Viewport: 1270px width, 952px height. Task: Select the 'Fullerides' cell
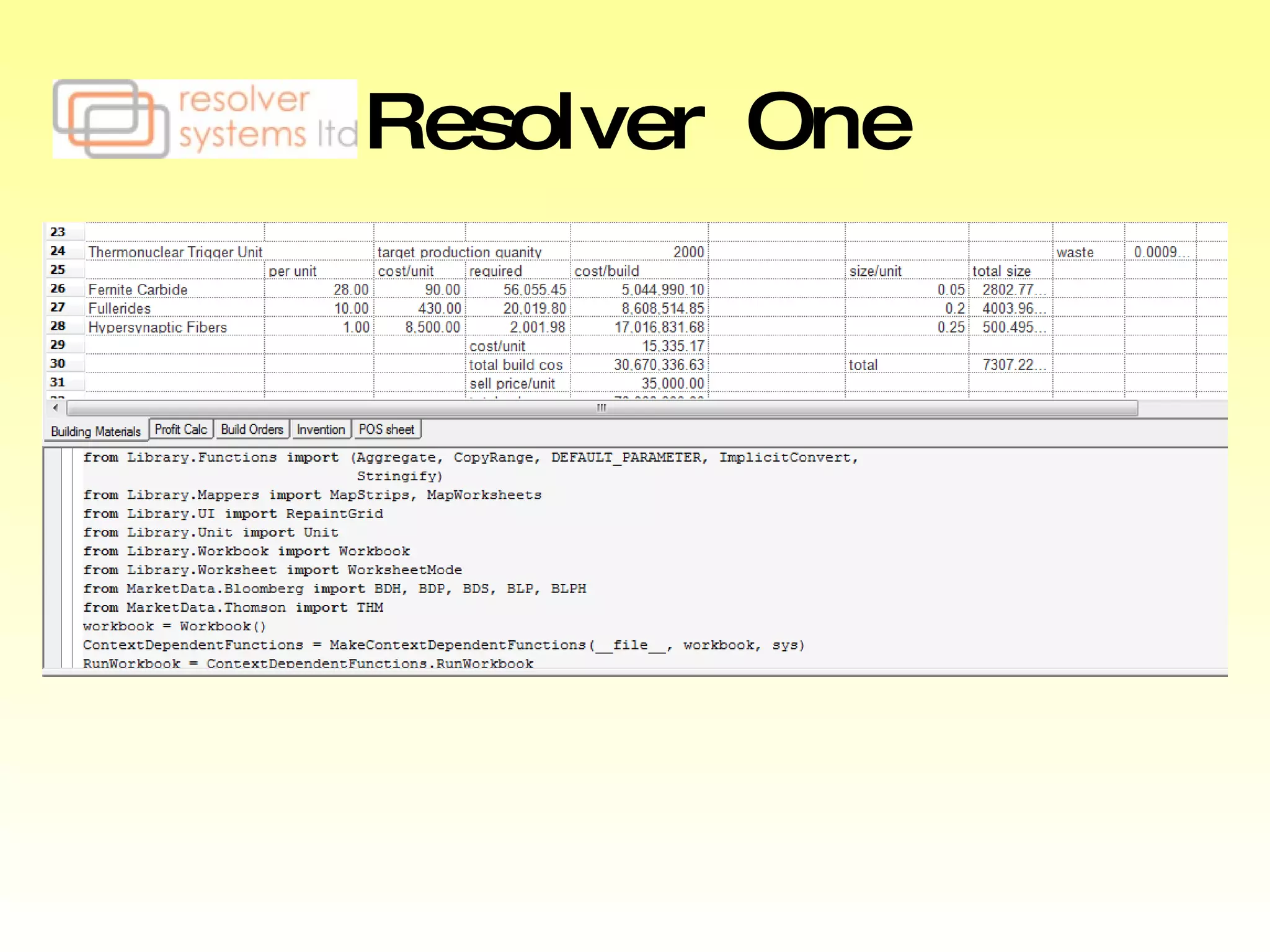[x=175, y=308]
